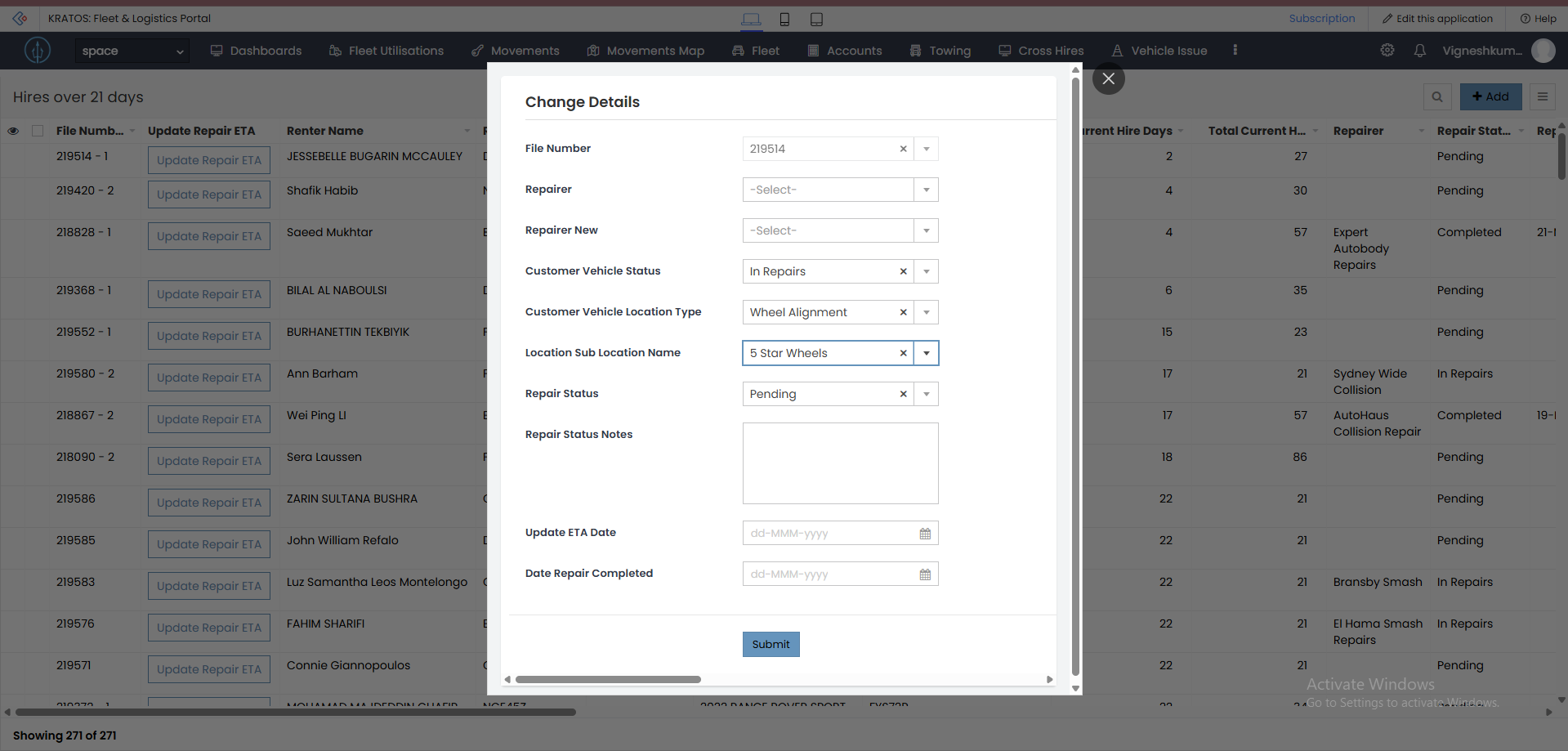Click Update Repair ETA for Connie Giannopoulos
Image resolution: width=1568 pixels, height=751 pixels.
[x=209, y=669]
